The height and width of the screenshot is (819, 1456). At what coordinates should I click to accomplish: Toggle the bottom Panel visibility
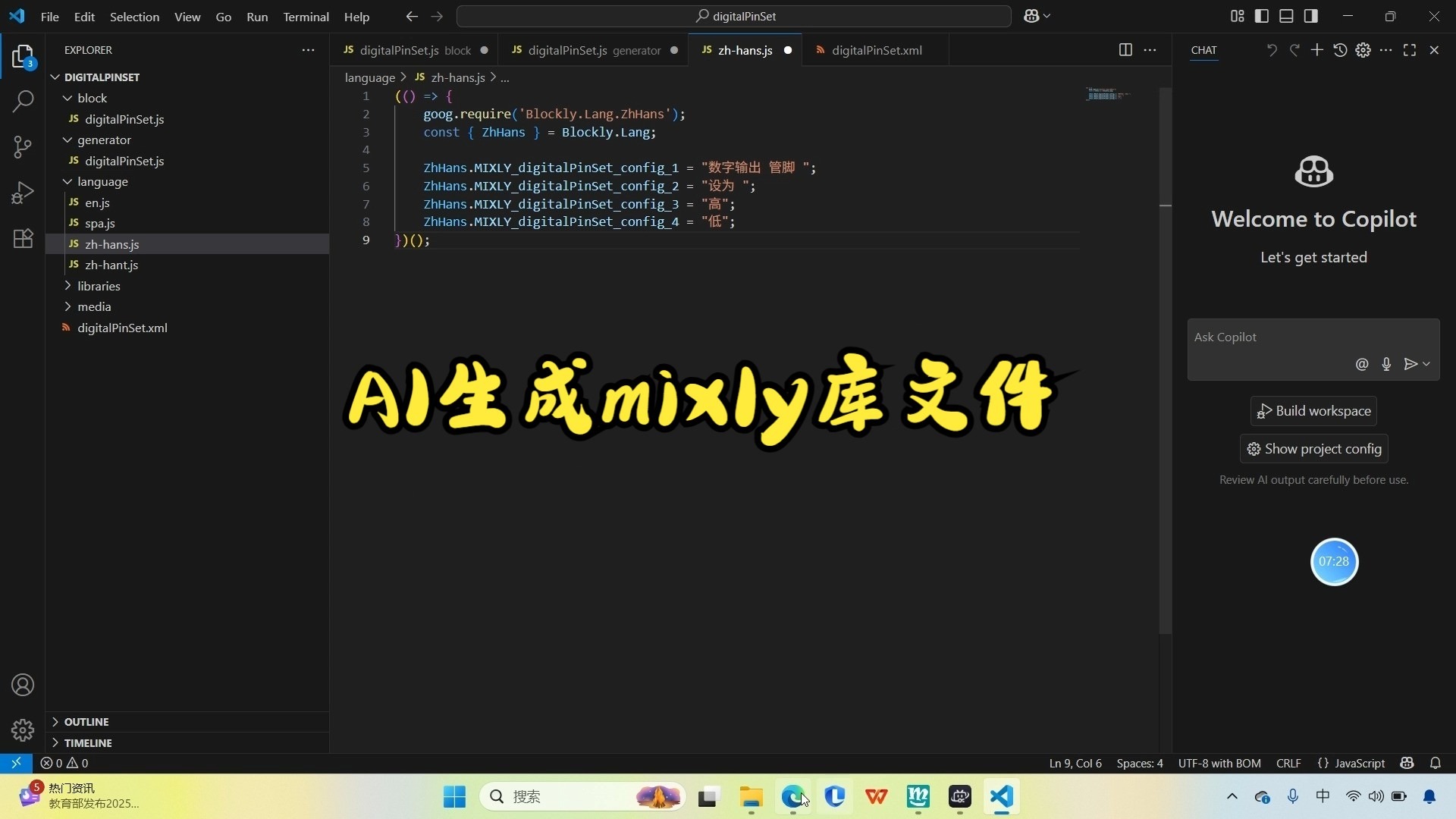pos(1286,16)
